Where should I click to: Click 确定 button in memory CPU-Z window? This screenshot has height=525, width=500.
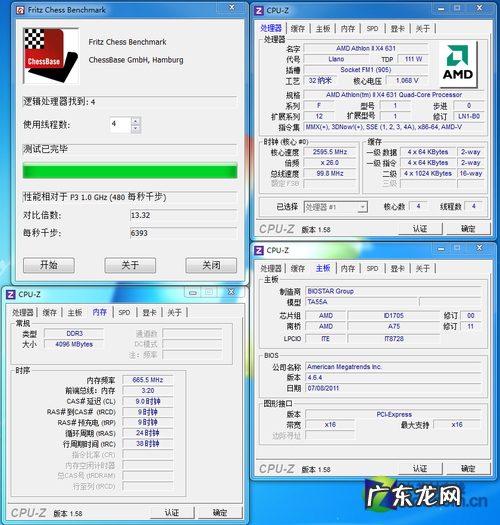click(x=220, y=513)
